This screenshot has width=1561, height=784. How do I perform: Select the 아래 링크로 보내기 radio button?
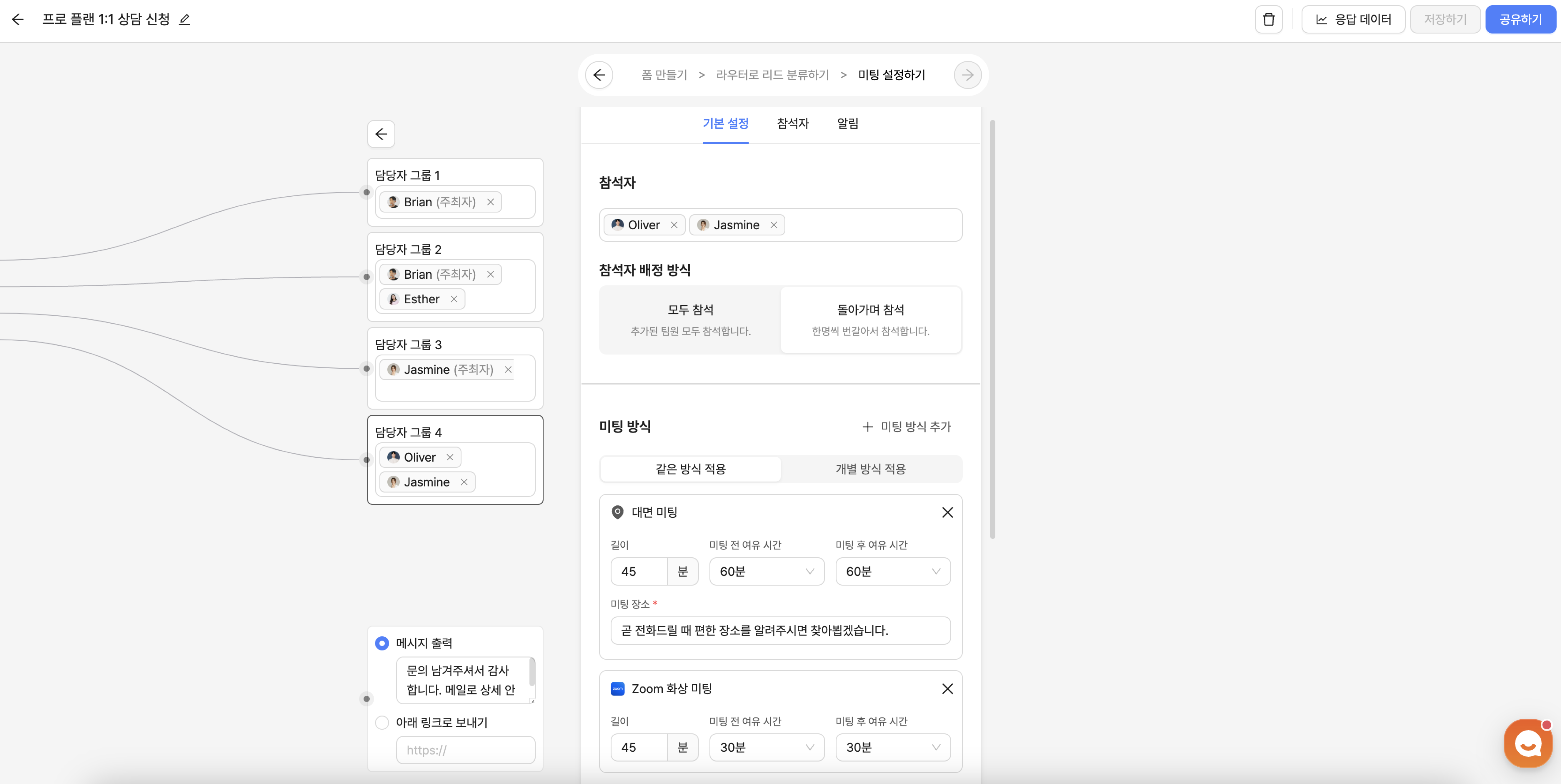coord(382,722)
